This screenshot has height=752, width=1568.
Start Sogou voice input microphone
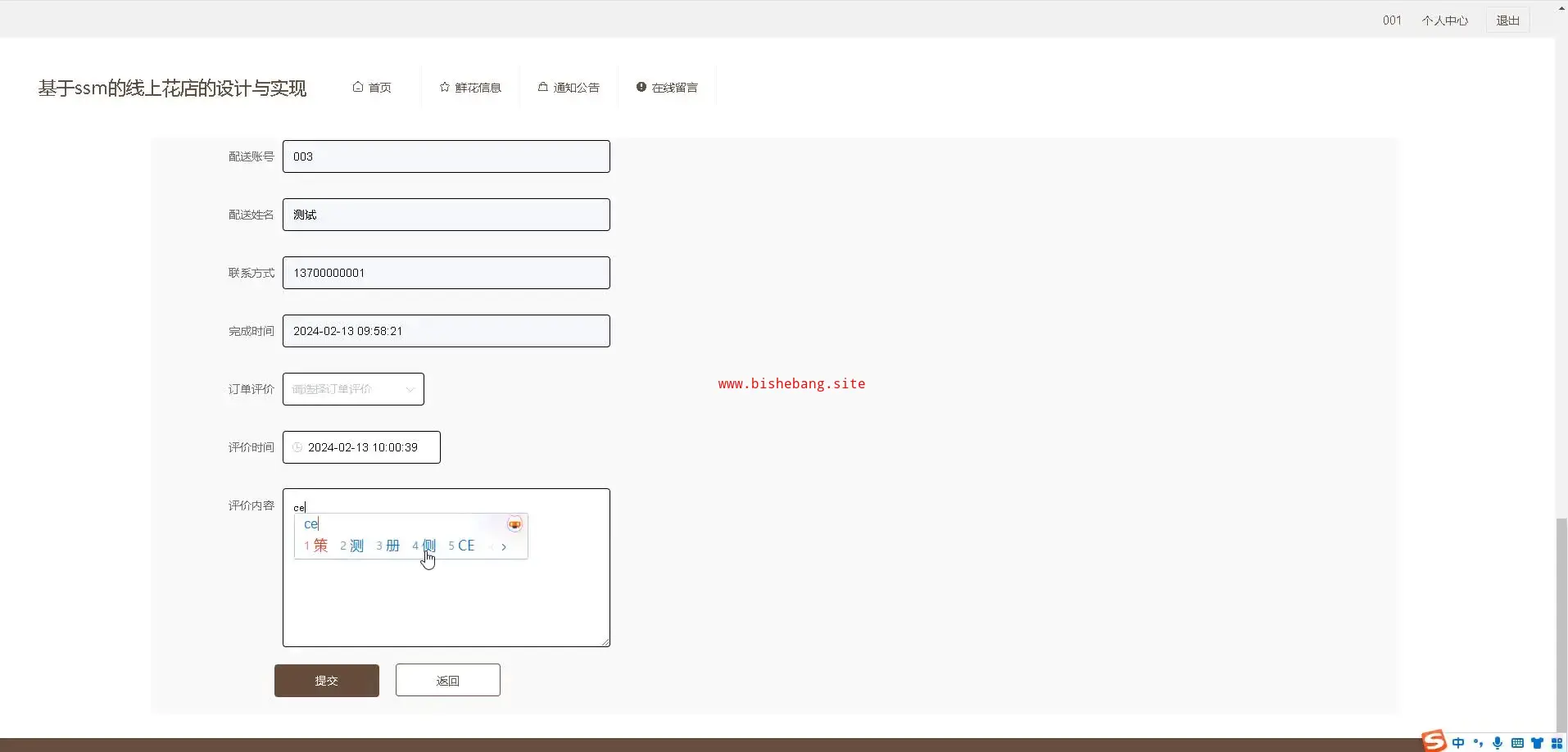click(1498, 743)
